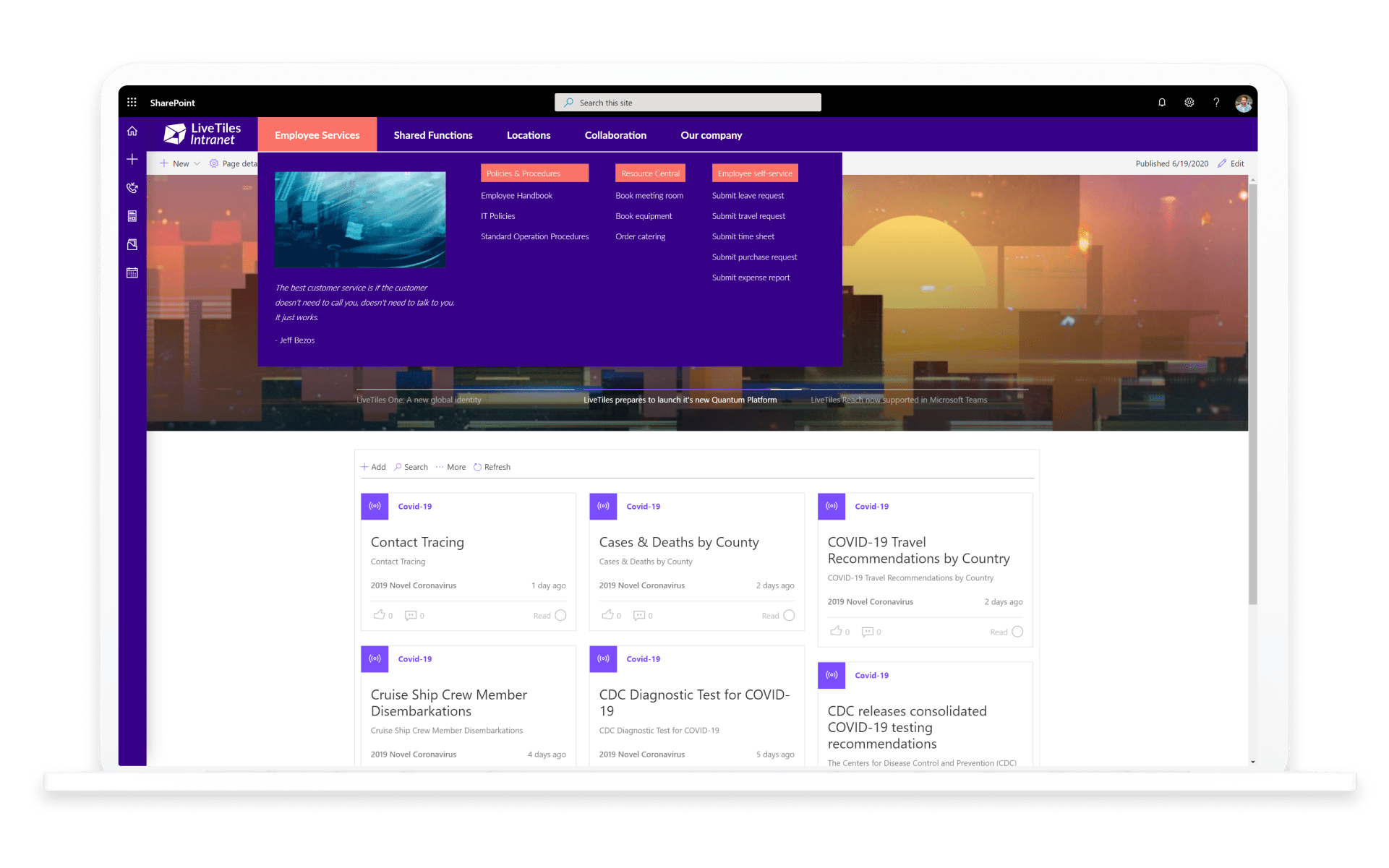
Task: Mark Contact Tracing as read
Action: pyautogui.click(x=560, y=615)
